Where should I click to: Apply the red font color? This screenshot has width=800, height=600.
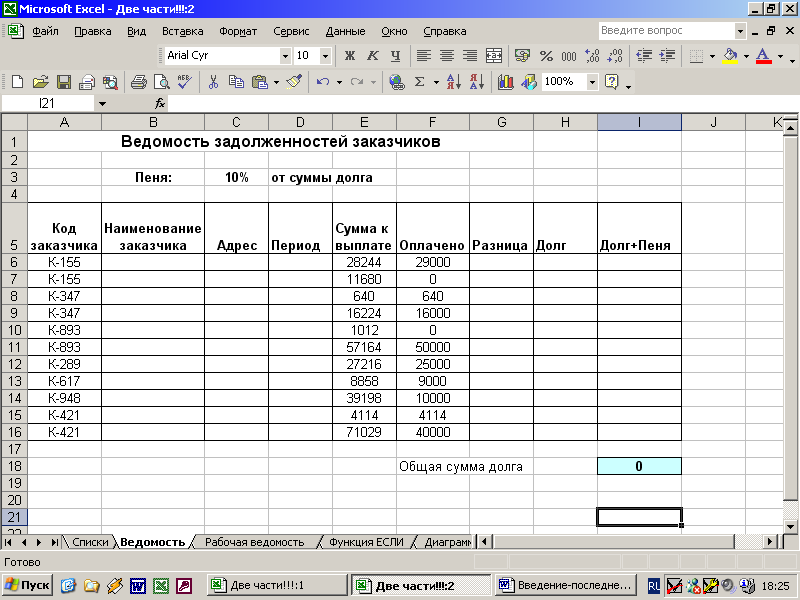tap(763, 55)
